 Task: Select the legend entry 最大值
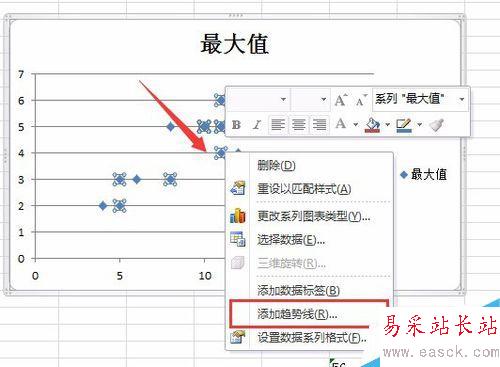[424, 174]
